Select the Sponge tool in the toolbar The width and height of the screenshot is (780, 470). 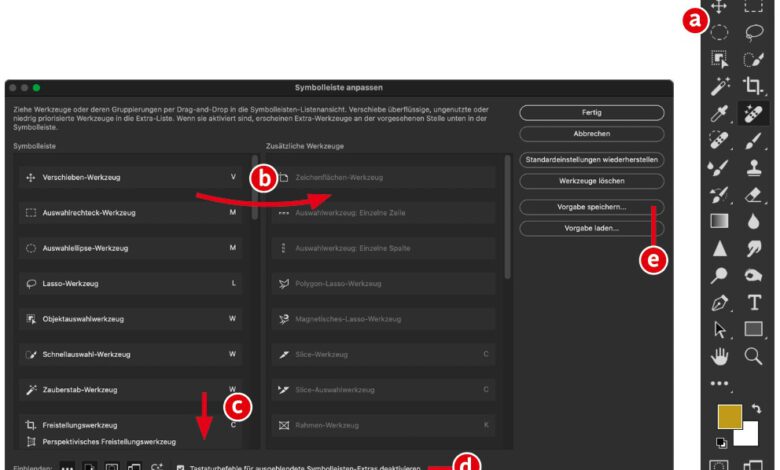click(x=754, y=275)
